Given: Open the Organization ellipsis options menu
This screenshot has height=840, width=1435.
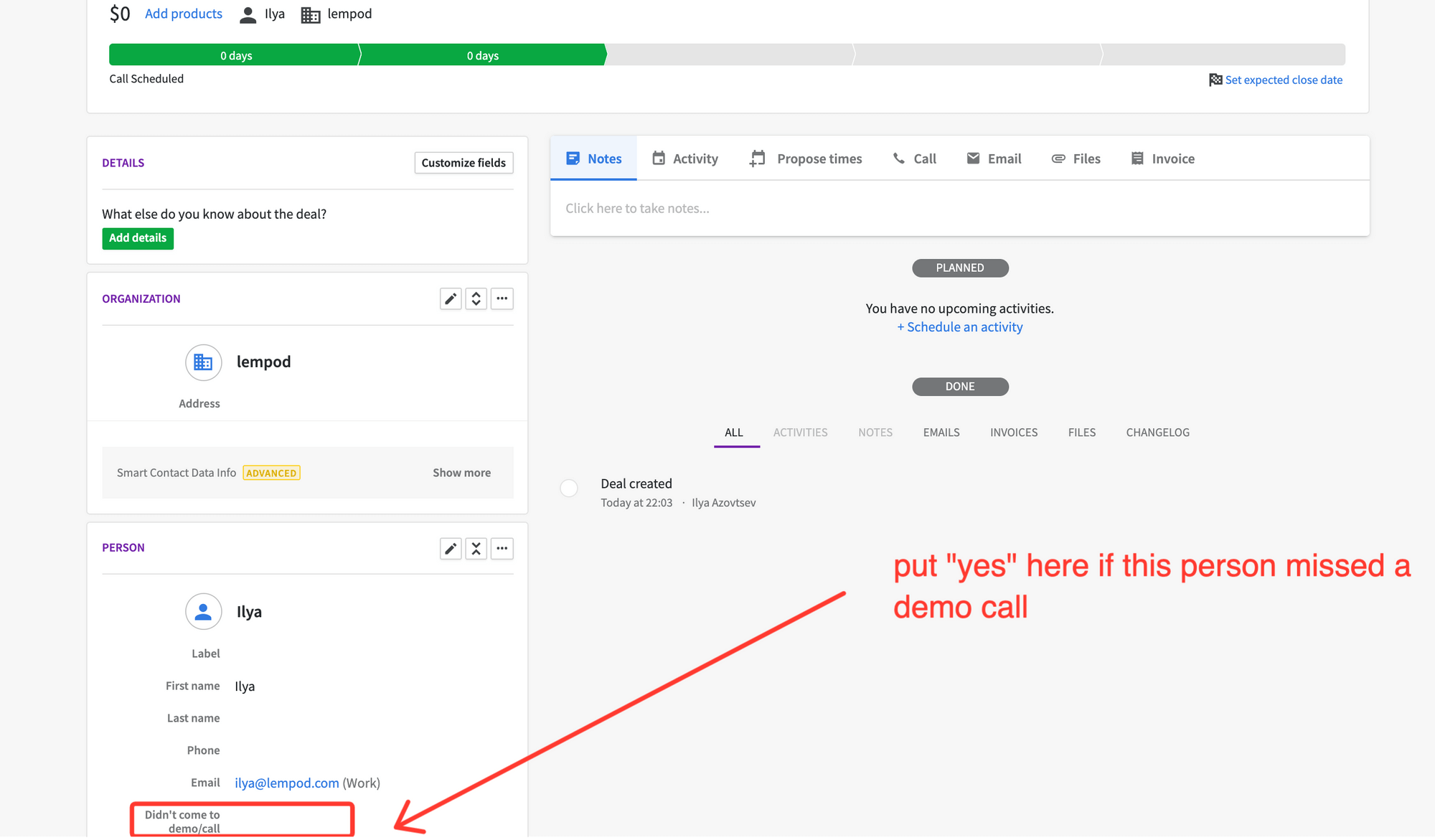Looking at the screenshot, I should coord(502,298).
